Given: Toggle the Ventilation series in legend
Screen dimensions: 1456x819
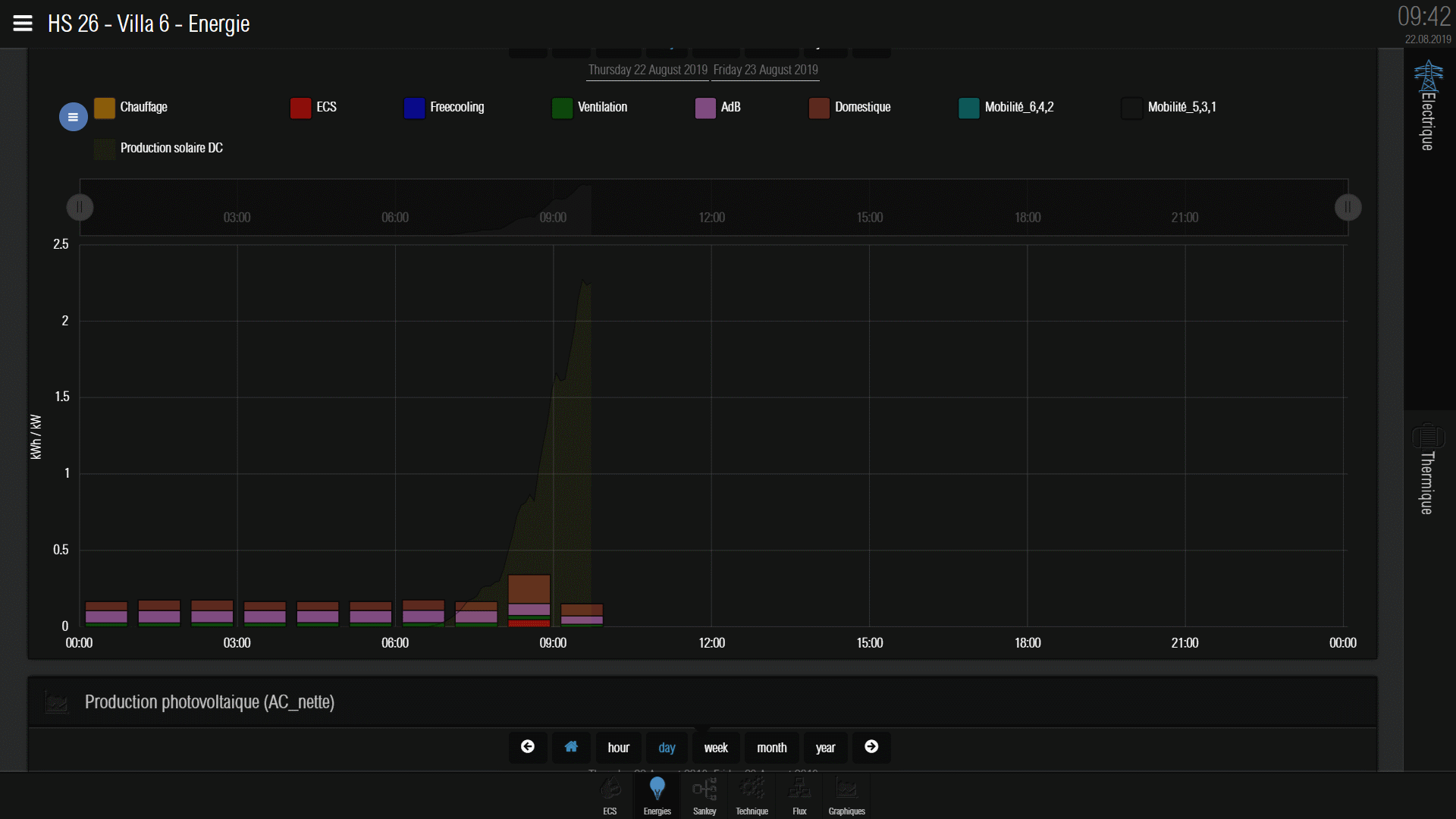Looking at the screenshot, I should tap(590, 108).
